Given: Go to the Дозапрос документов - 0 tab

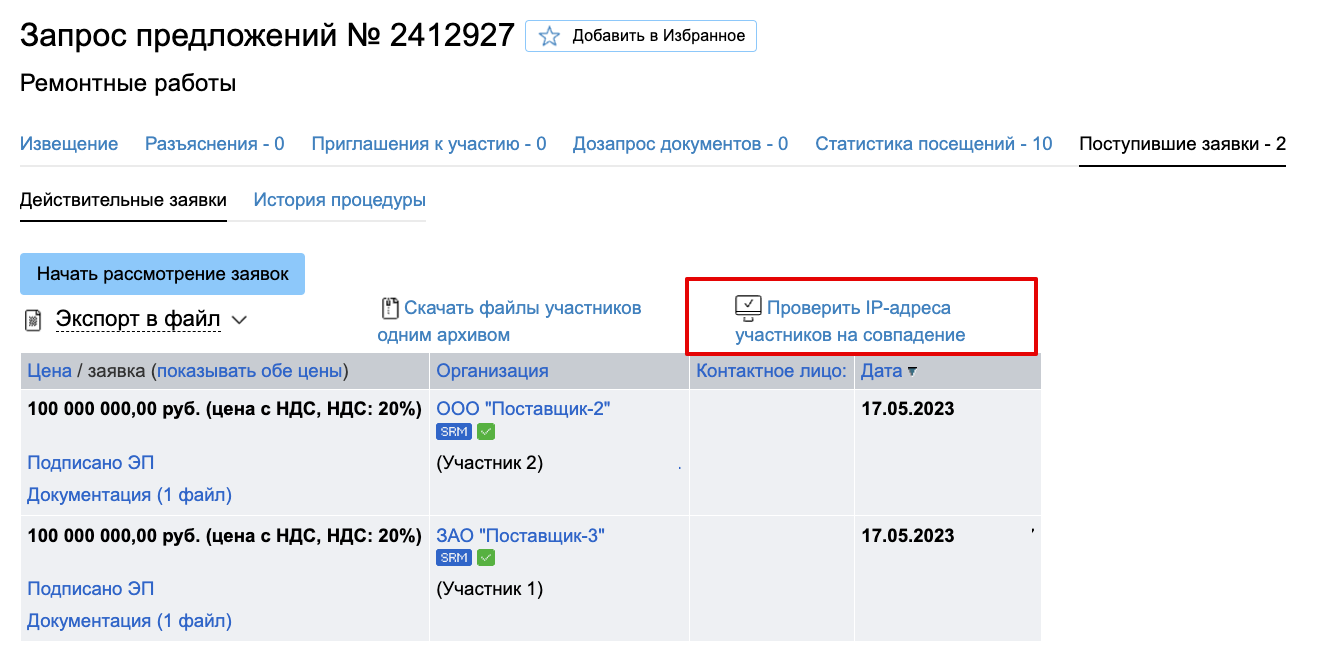Looking at the screenshot, I should [x=680, y=144].
